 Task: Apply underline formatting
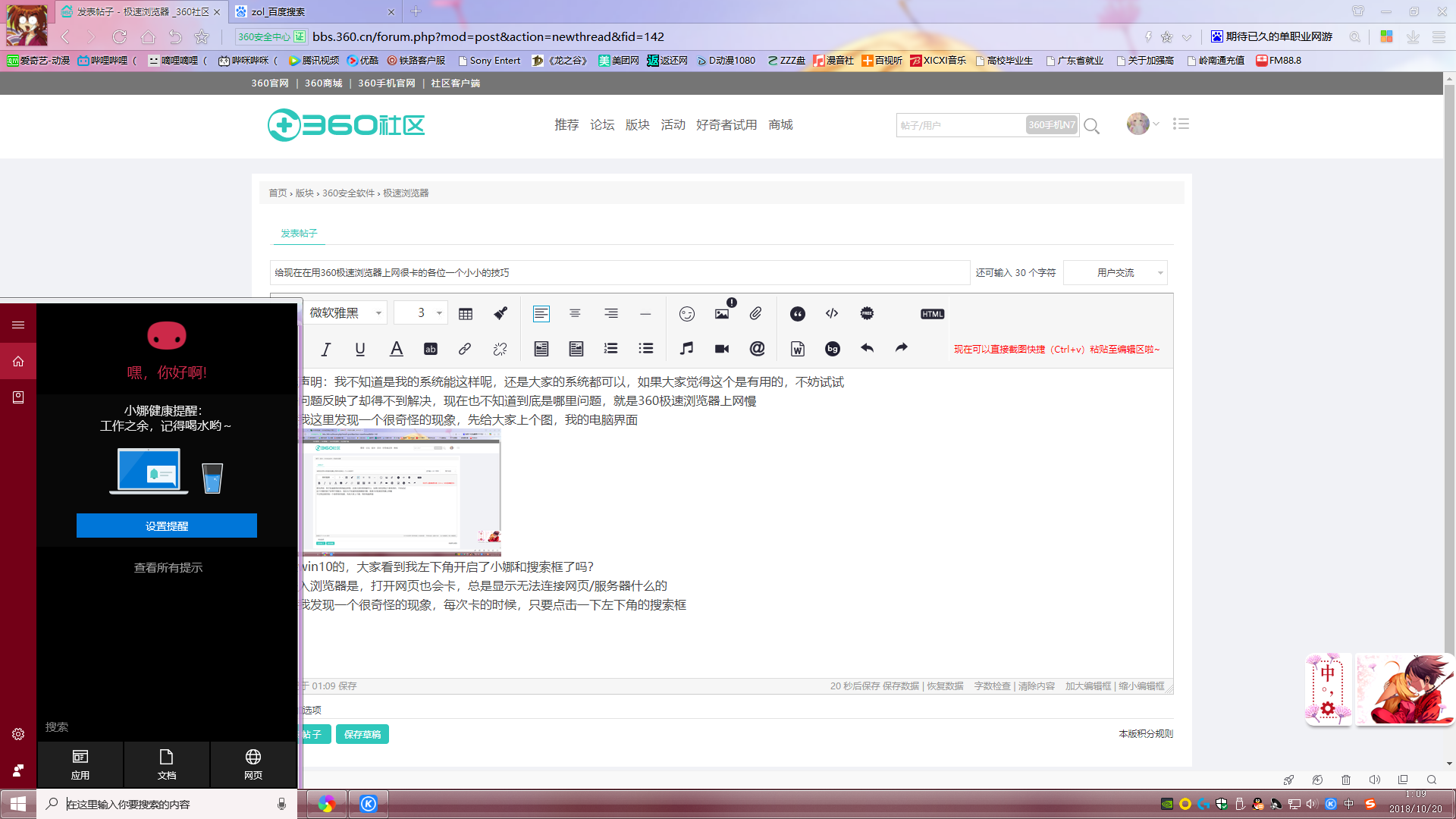point(360,349)
